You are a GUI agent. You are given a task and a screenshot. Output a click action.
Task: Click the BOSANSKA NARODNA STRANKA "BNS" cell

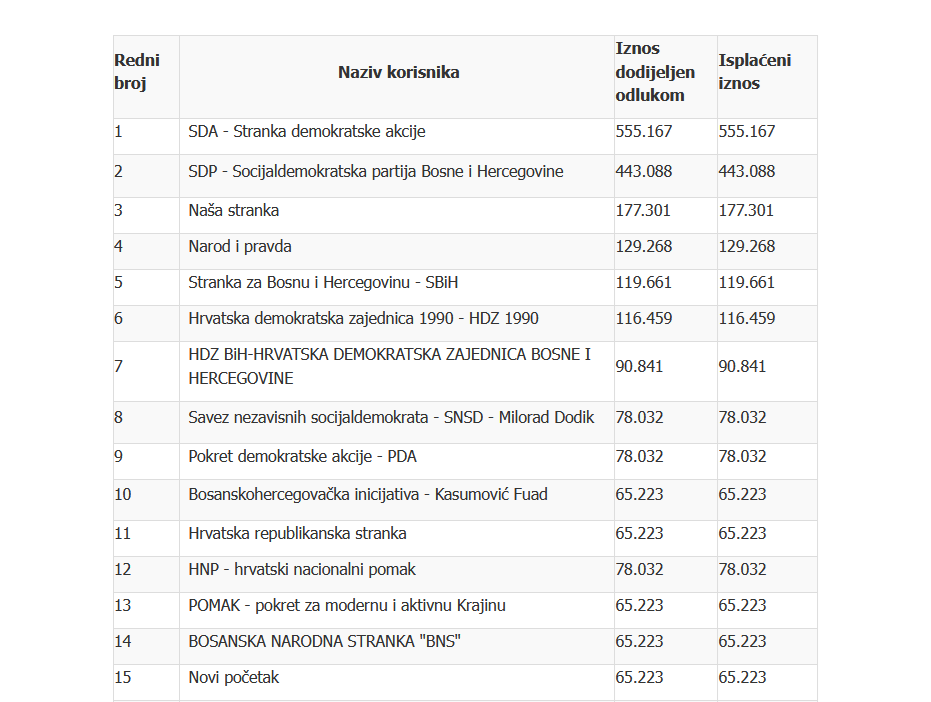click(397, 647)
